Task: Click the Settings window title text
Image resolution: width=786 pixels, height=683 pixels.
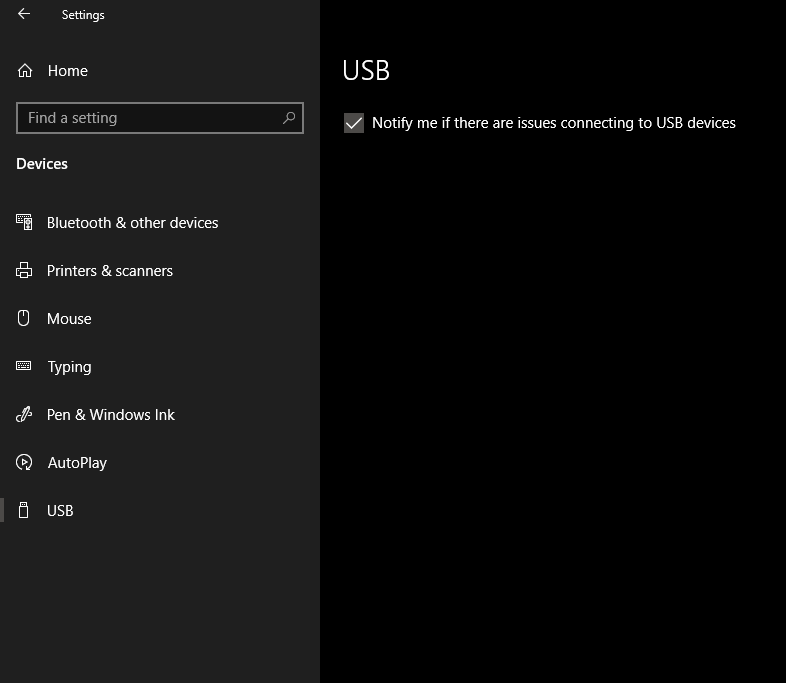Action: coord(83,15)
